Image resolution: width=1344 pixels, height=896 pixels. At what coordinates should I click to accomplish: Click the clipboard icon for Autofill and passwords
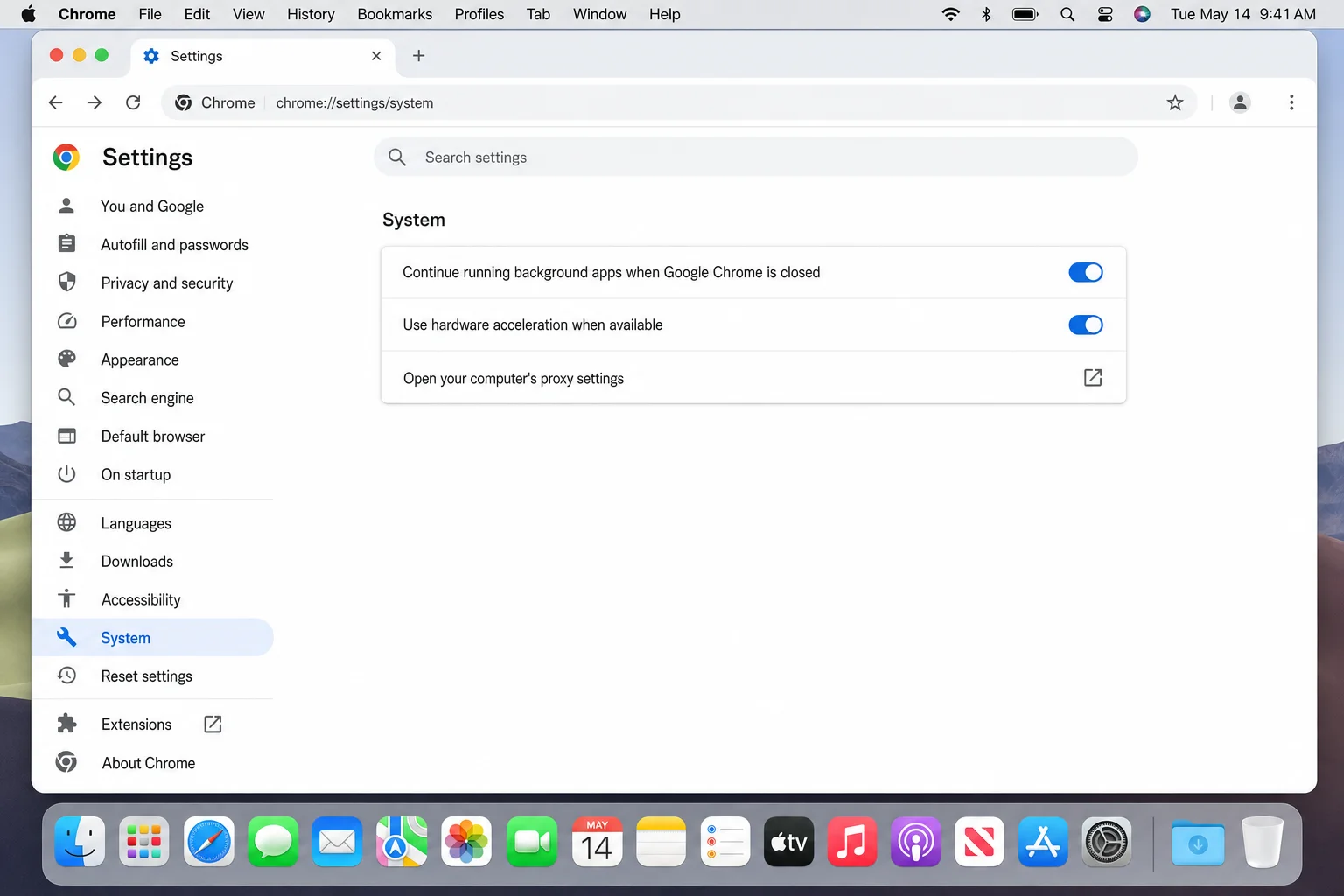click(x=66, y=244)
